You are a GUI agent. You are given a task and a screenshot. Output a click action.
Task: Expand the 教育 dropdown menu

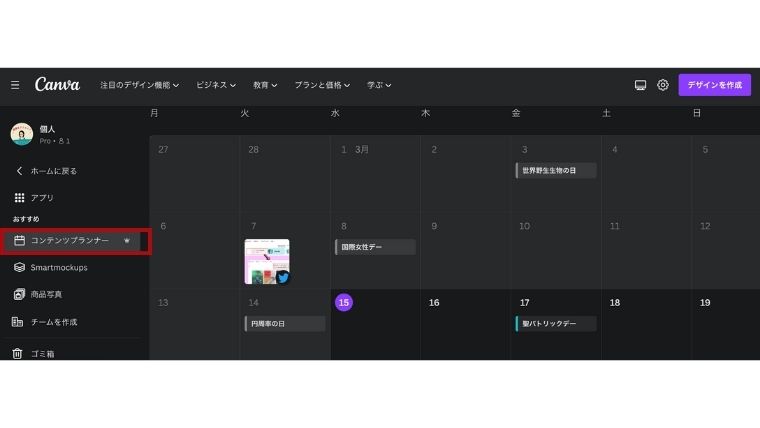(x=265, y=85)
